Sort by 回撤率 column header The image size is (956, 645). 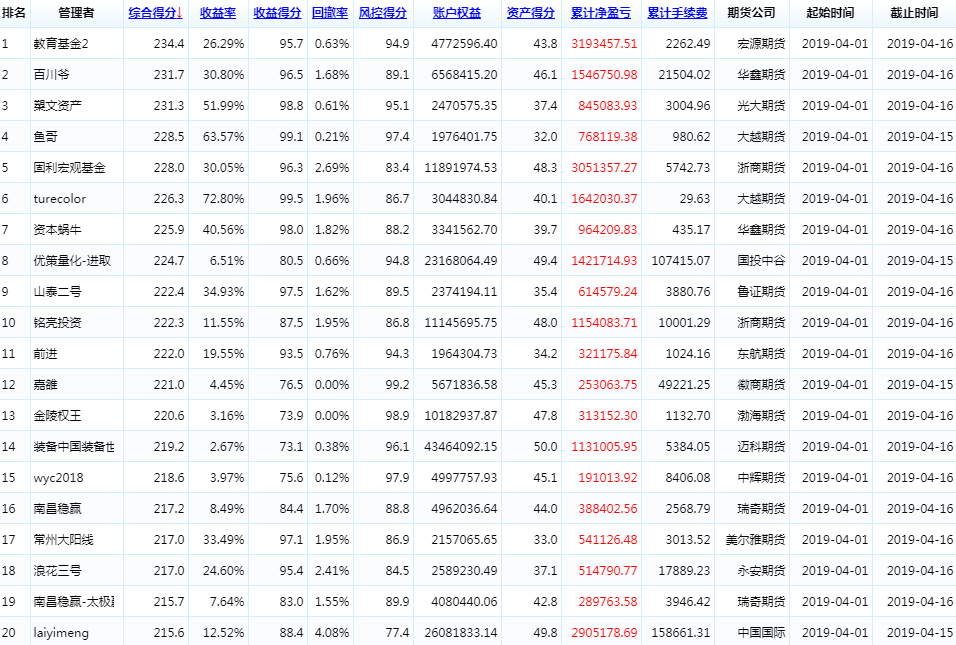[330, 13]
